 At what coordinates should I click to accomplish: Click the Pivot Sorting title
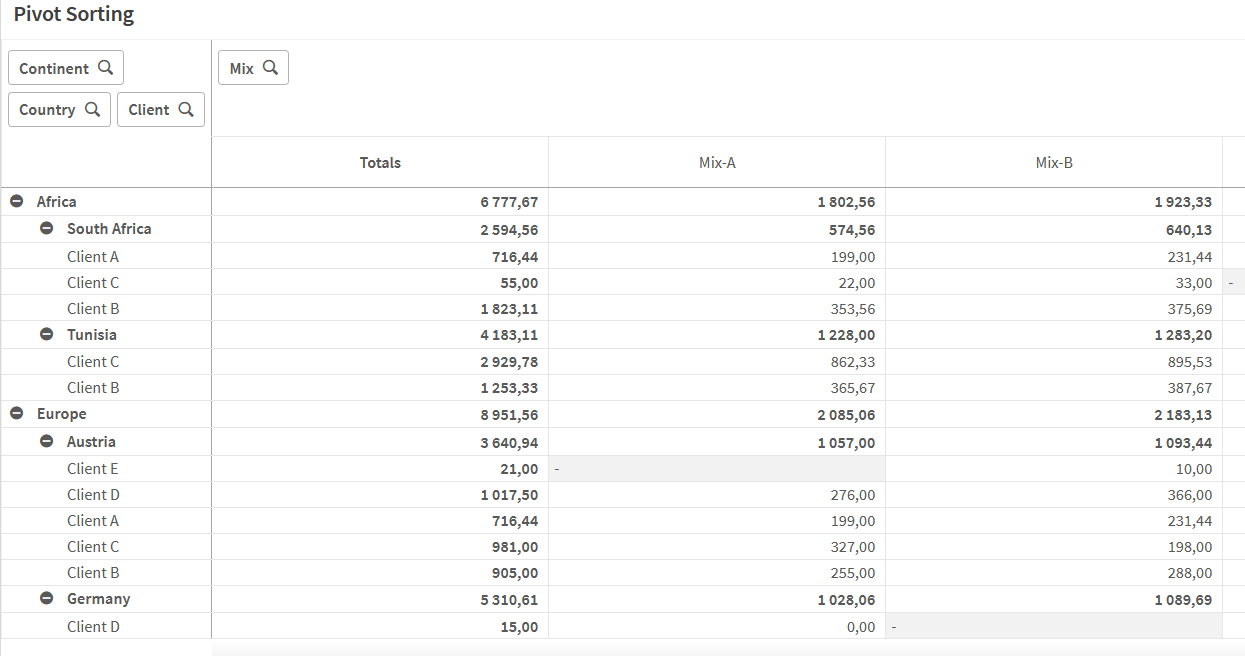pyautogui.click(x=74, y=15)
